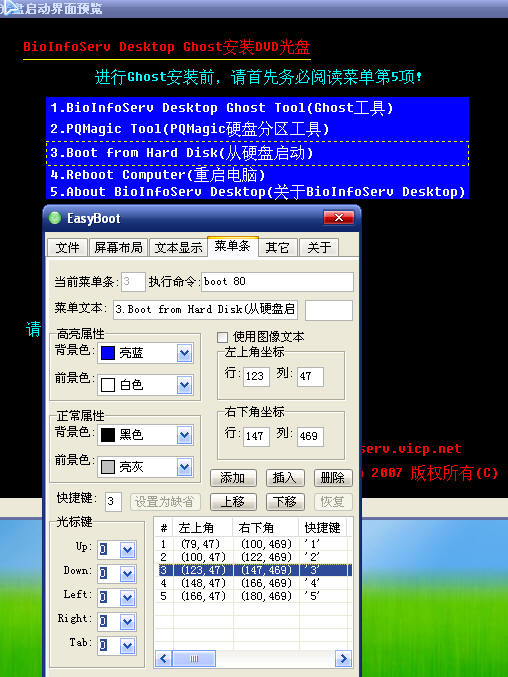The width and height of the screenshot is (508, 677).
Task: Click preview item 5 About BioInfoServ Desktop
Action: coord(257,192)
